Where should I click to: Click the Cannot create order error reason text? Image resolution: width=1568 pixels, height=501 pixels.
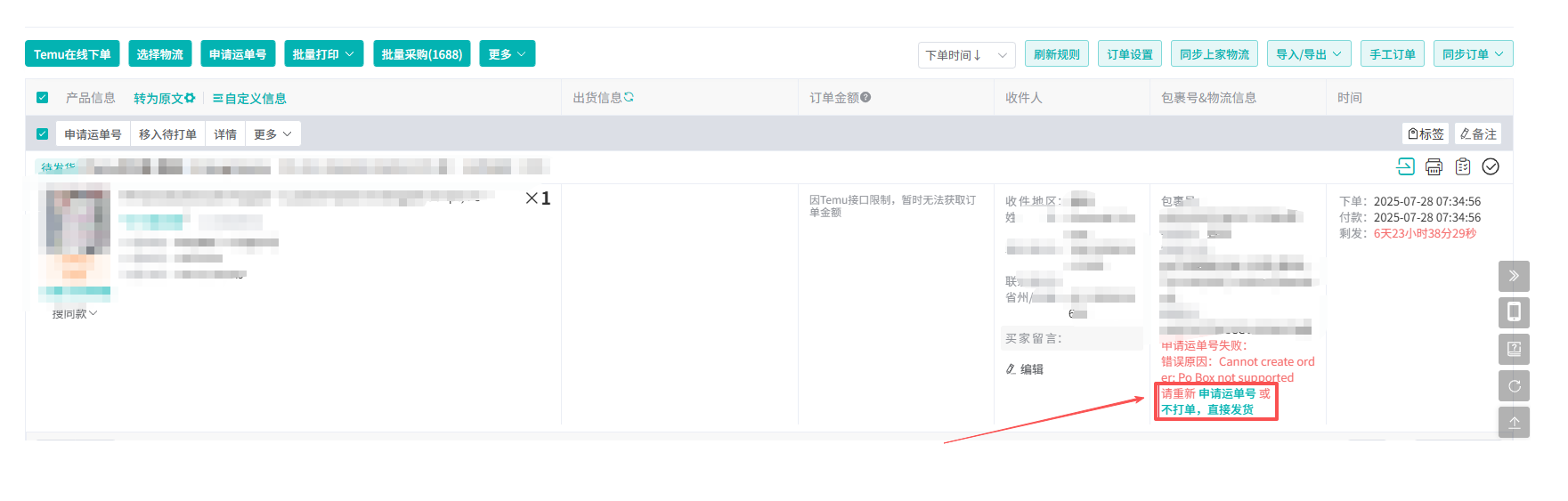(1238, 369)
